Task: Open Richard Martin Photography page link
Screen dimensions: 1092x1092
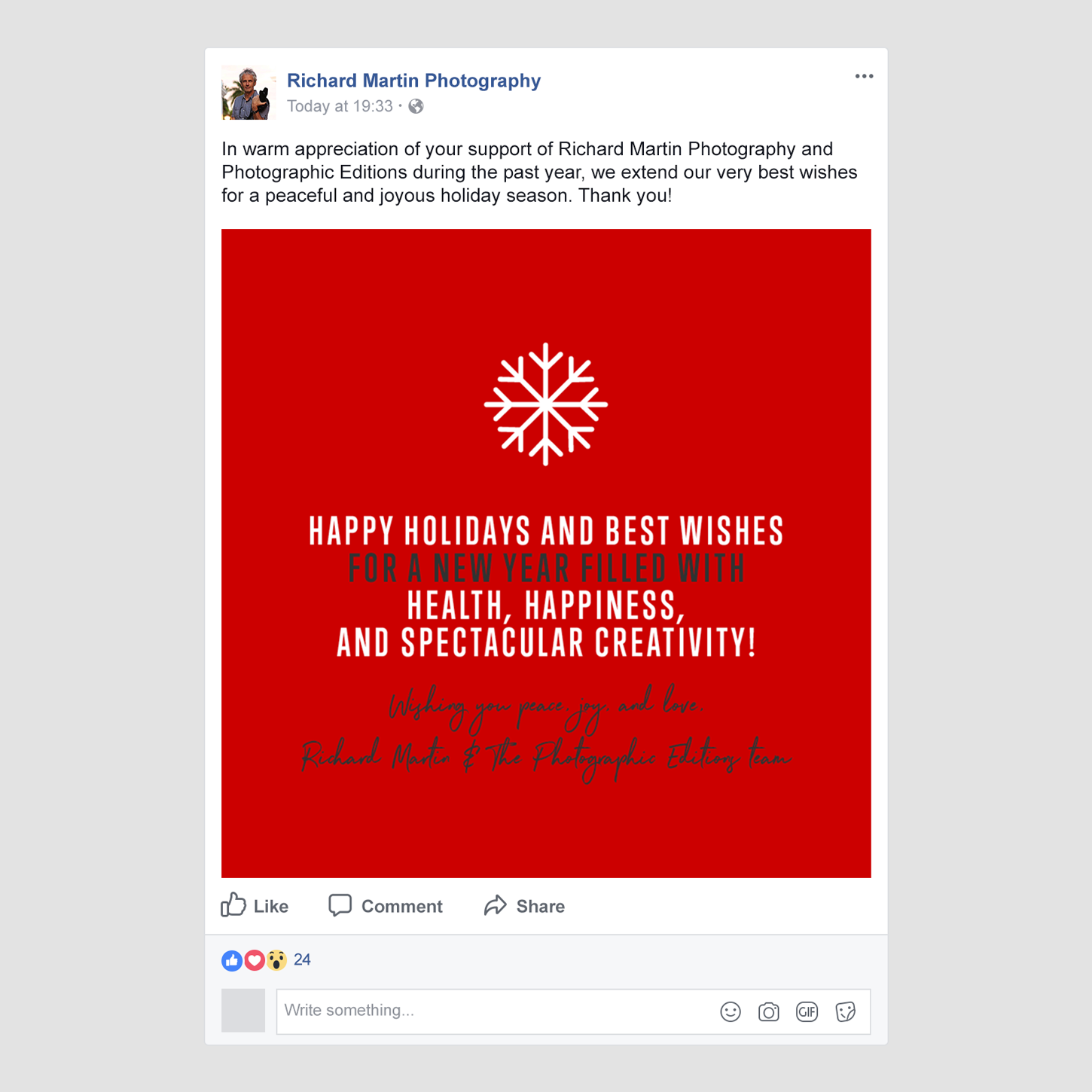Action: pos(413,81)
